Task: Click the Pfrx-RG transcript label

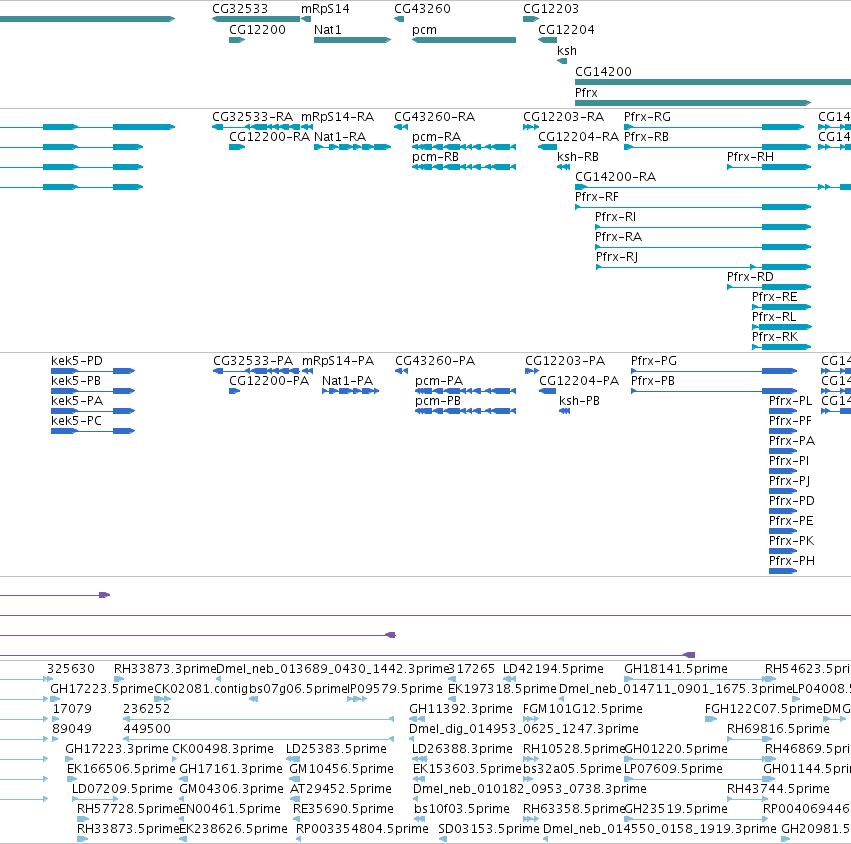Action: click(647, 117)
